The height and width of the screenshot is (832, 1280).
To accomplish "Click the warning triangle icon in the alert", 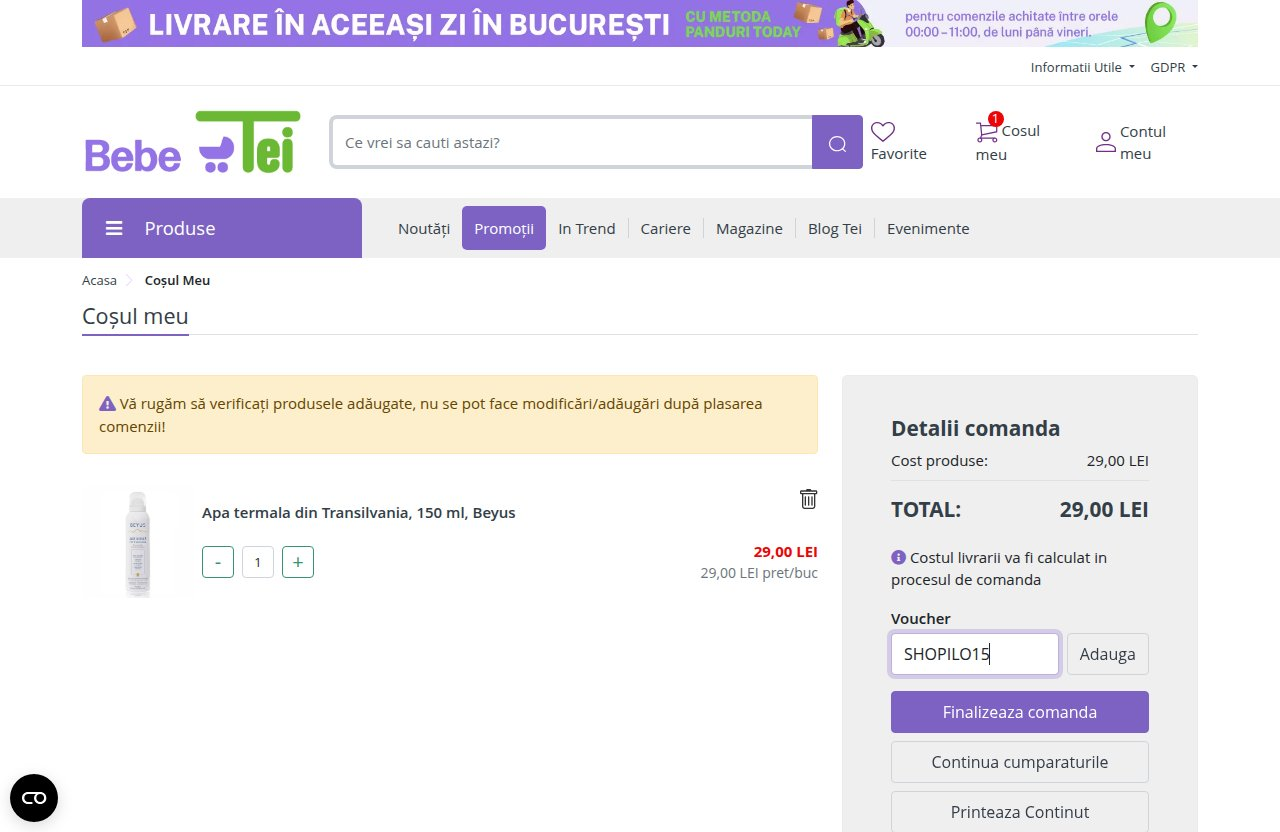I will 107,404.
